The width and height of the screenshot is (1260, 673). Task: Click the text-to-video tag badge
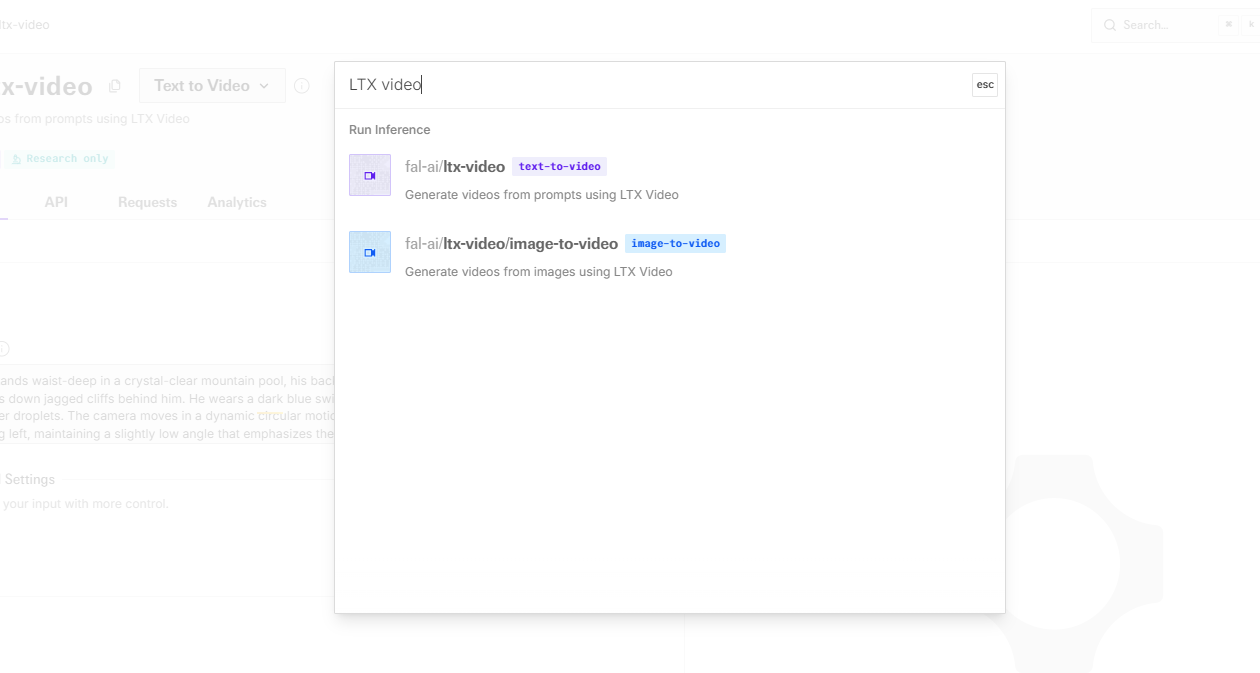tap(559, 166)
